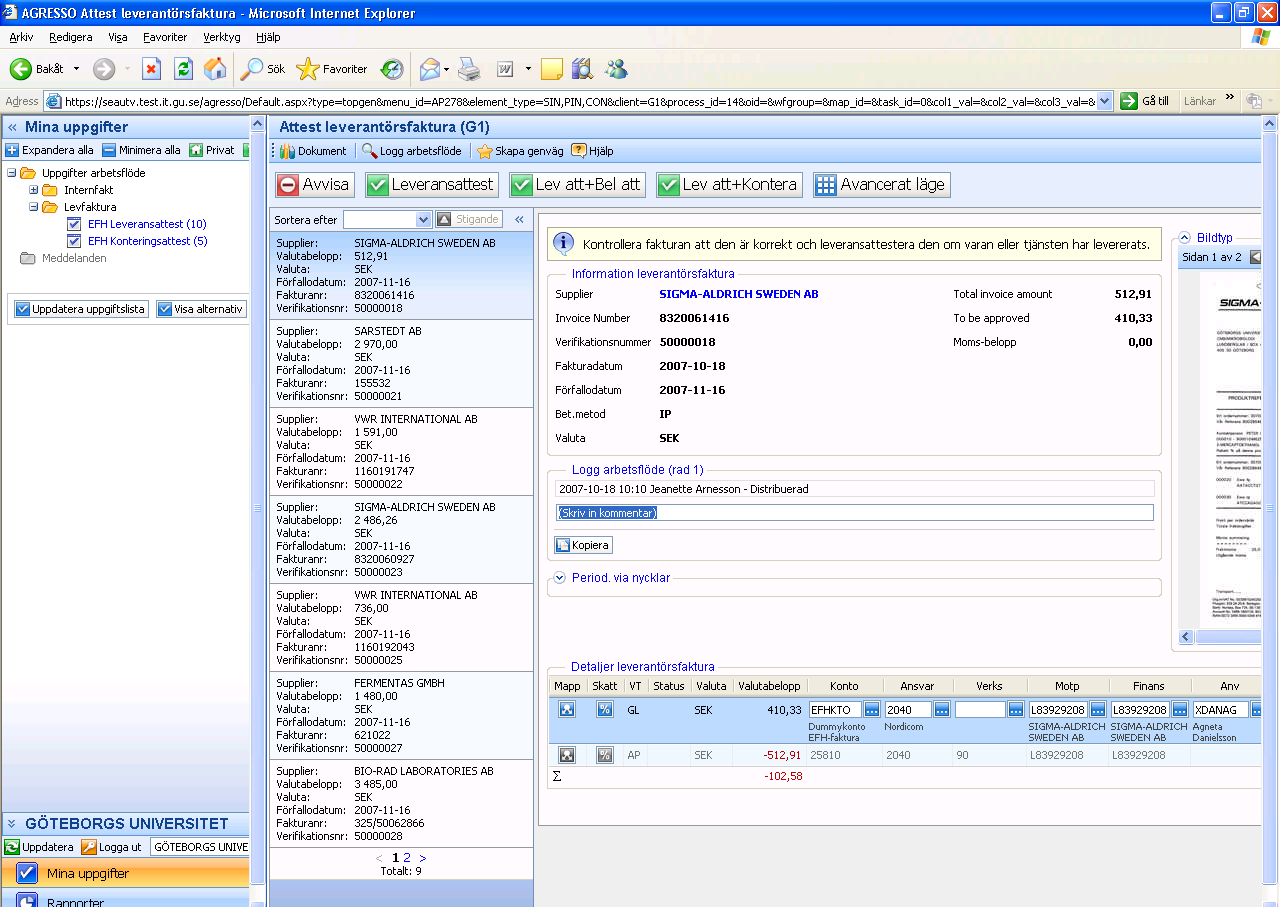Select the Privat filter button
Screen dimensions: 1280x907
coord(212,150)
